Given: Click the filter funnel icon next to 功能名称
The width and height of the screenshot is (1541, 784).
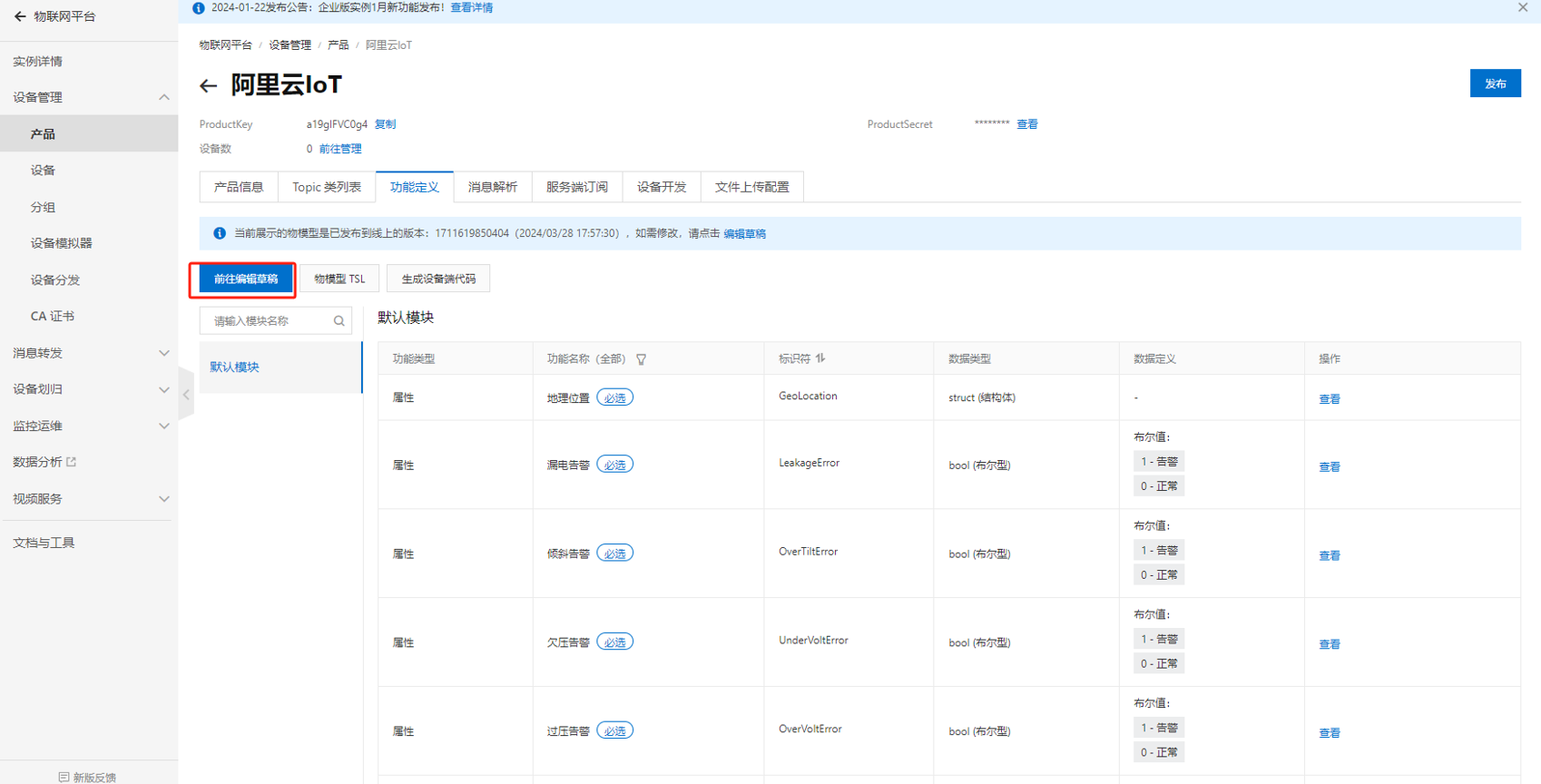Looking at the screenshot, I should (x=642, y=359).
